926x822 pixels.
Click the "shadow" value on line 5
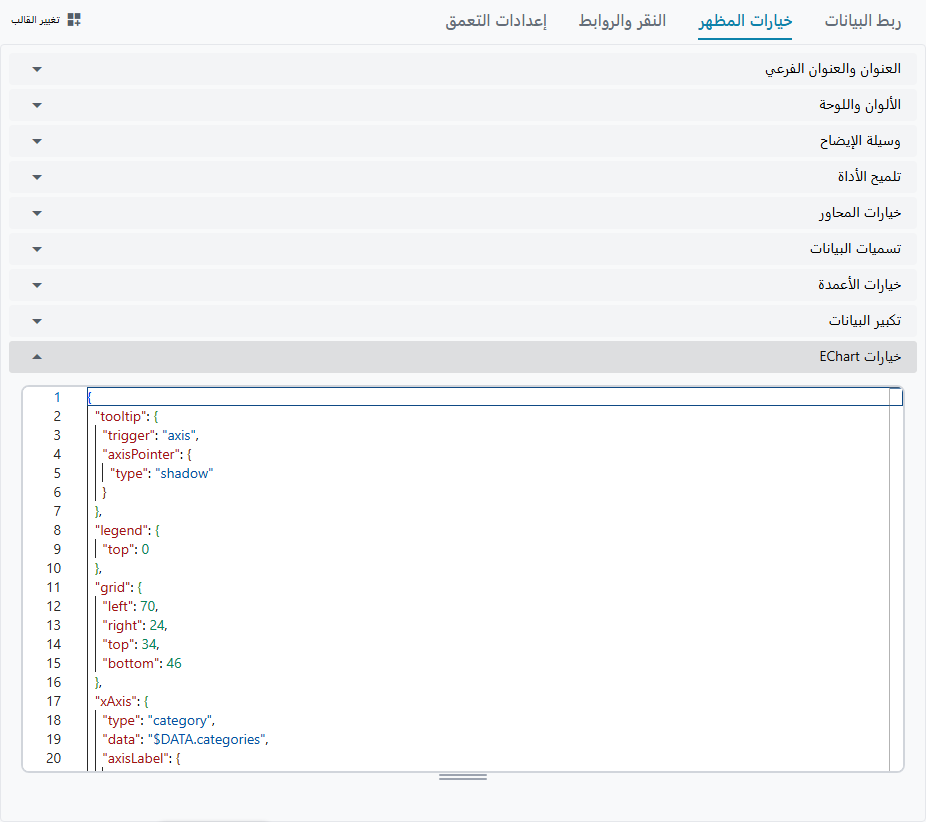[x=184, y=474]
